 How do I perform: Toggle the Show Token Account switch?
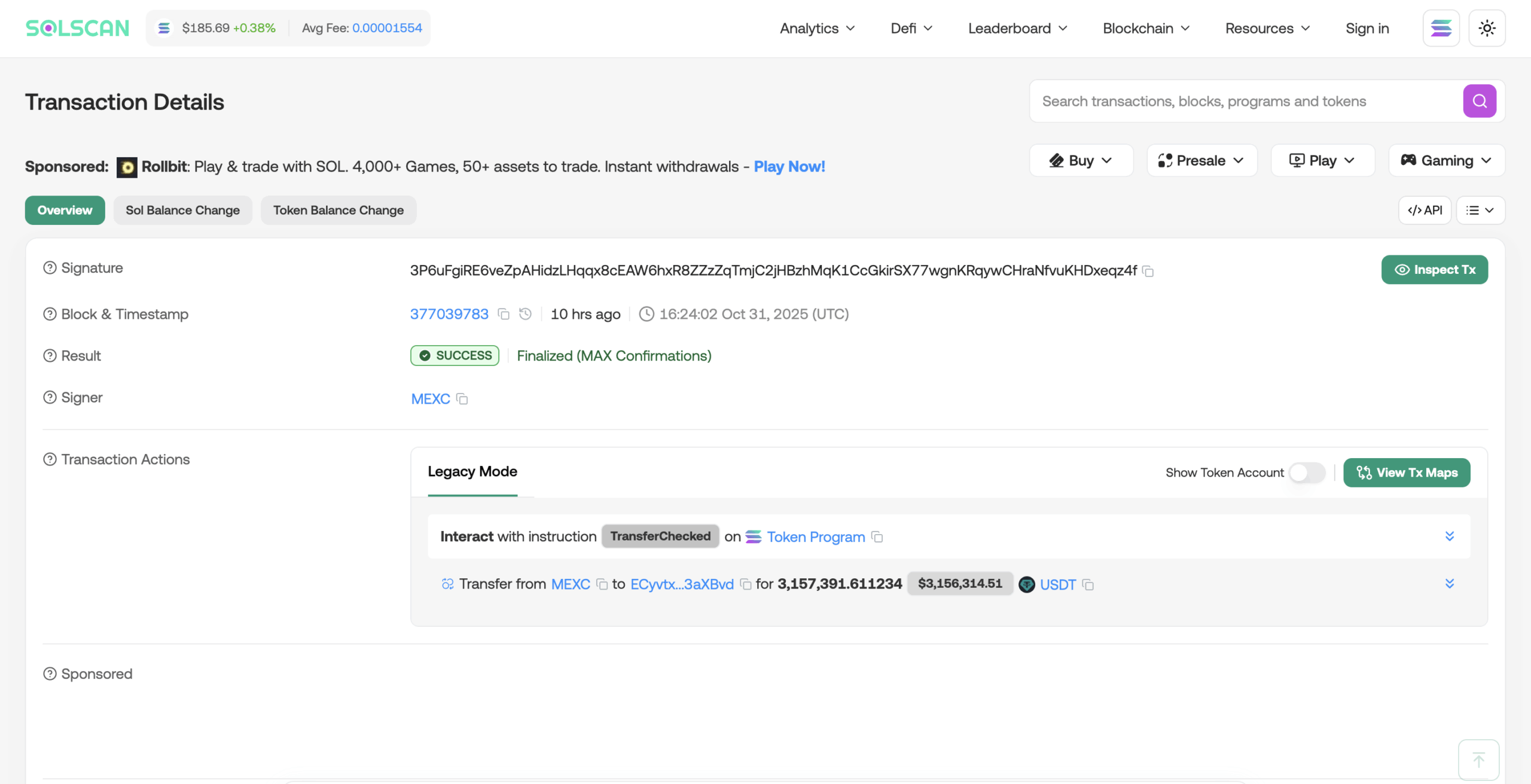click(1307, 472)
